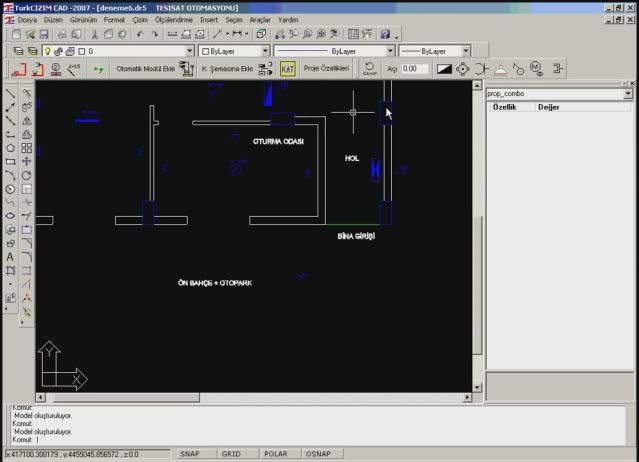Click the Komut command line input
This screenshot has width=639, height=462.
[318, 440]
